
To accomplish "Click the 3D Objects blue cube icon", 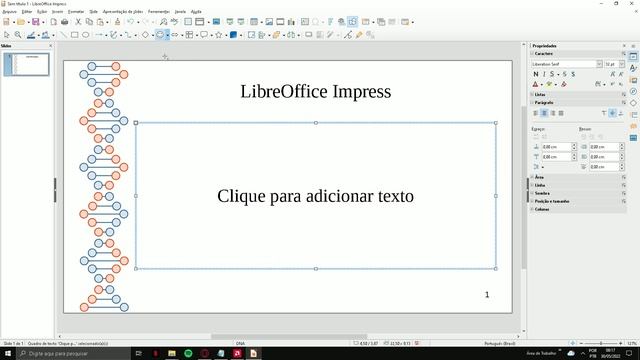I will 233,35.
